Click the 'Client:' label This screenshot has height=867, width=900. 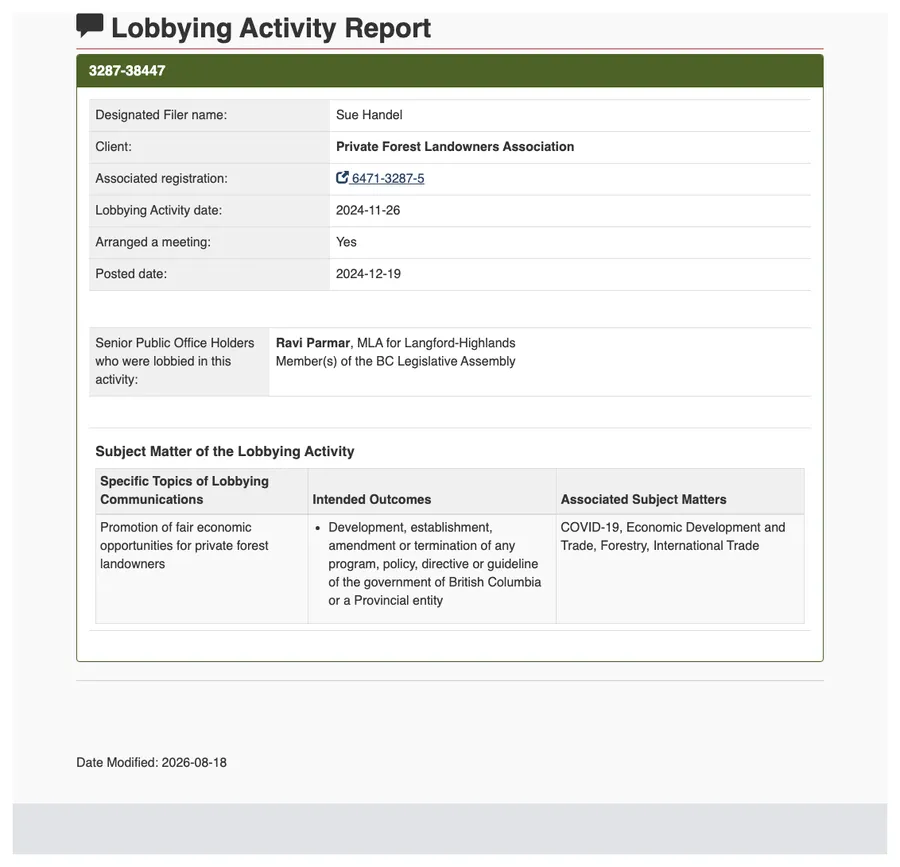point(114,147)
